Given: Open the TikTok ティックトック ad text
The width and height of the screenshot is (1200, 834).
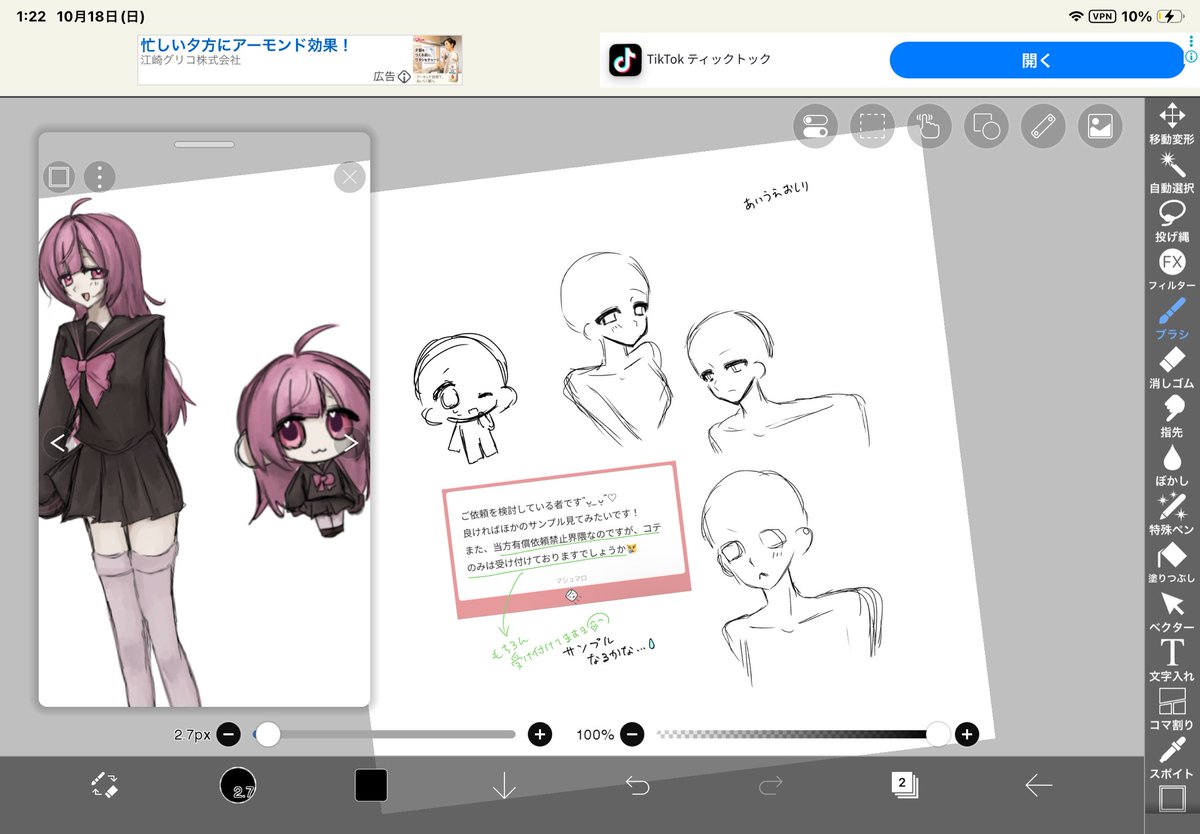Looking at the screenshot, I should click(x=708, y=60).
